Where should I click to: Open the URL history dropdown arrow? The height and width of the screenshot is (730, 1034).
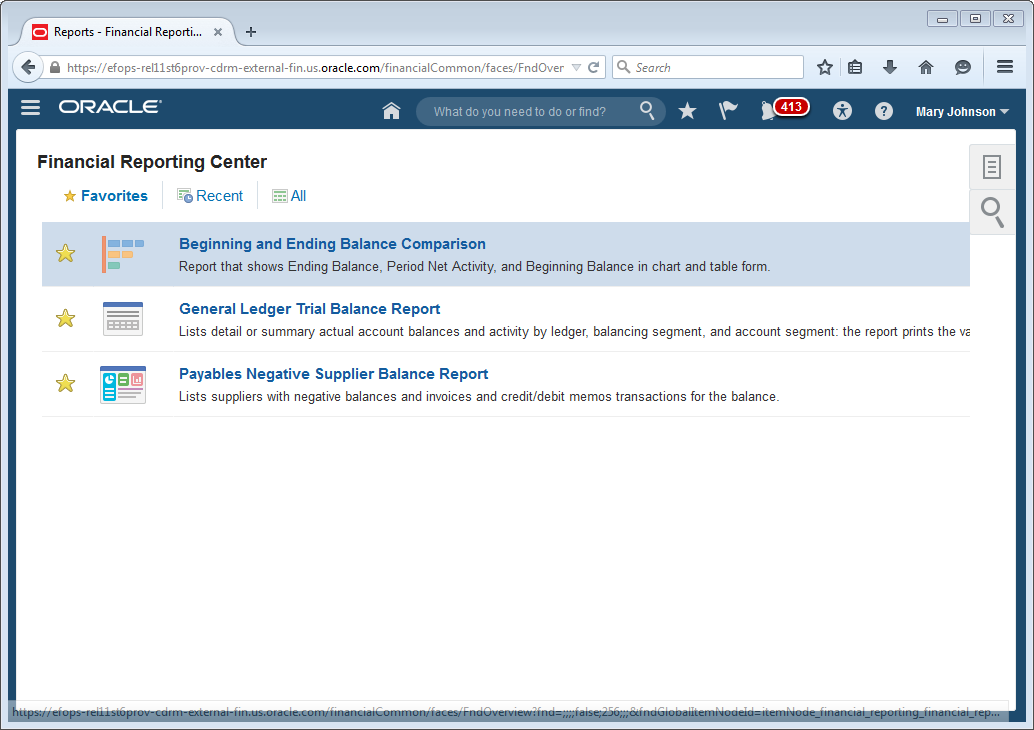point(576,67)
